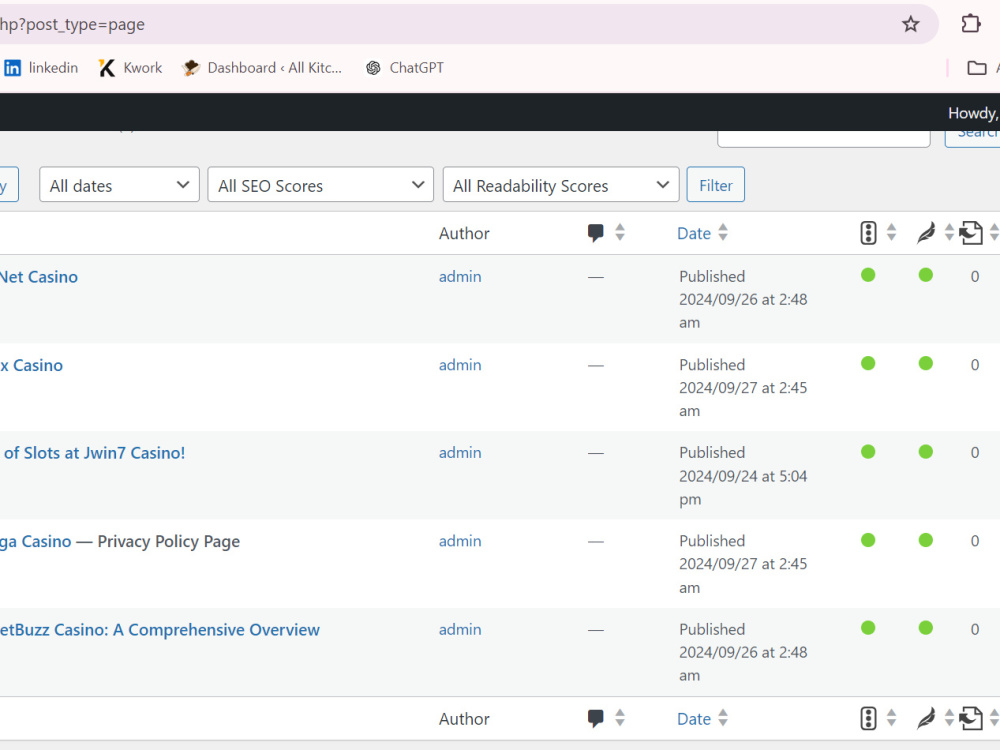
Task: Click admin author in Jwin7 Casino row
Action: pyautogui.click(x=460, y=453)
